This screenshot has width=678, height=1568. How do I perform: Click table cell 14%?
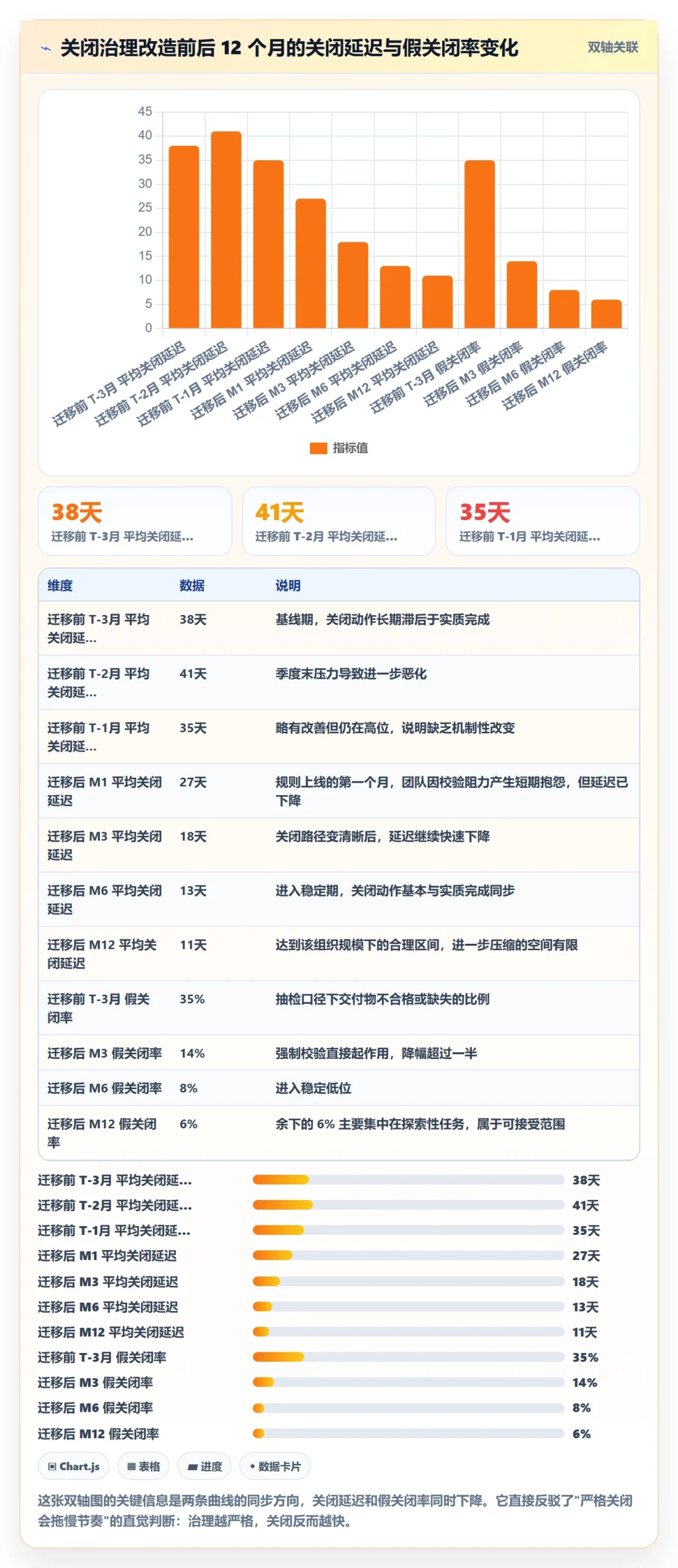pos(192,1053)
